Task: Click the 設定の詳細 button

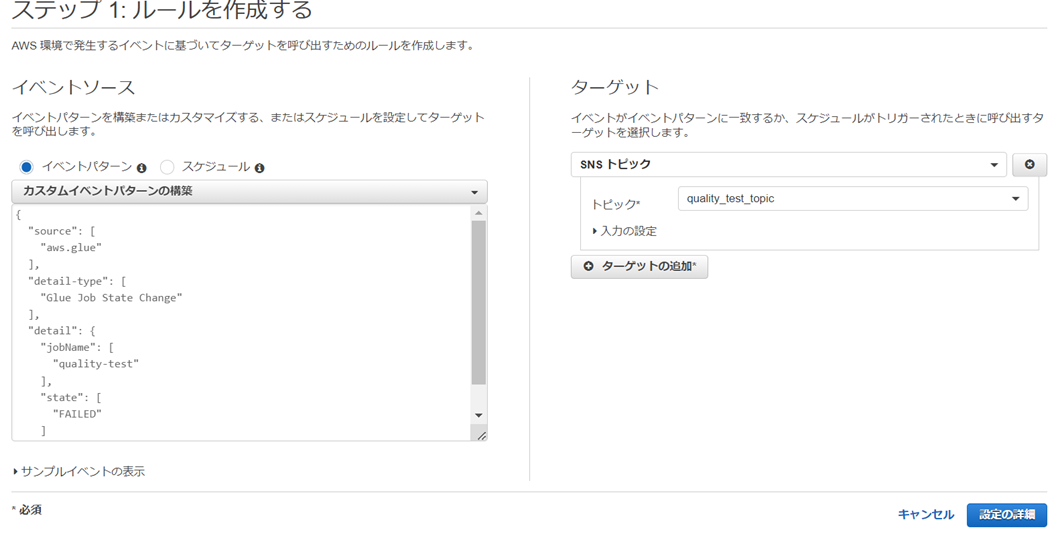Action: [x=1007, y=514]
